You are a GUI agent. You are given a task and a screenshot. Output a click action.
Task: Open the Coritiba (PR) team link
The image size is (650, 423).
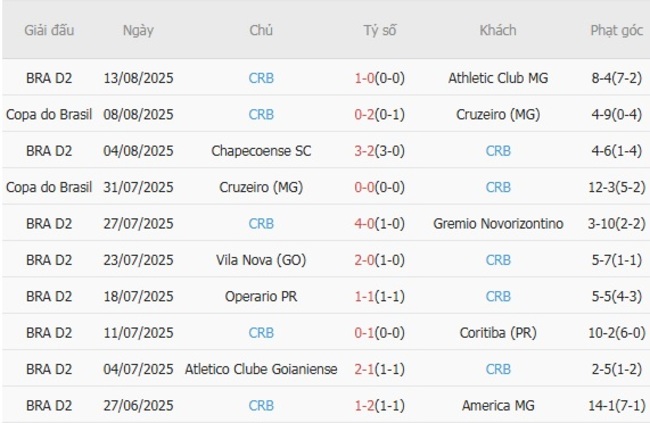[x=498, y=333]
